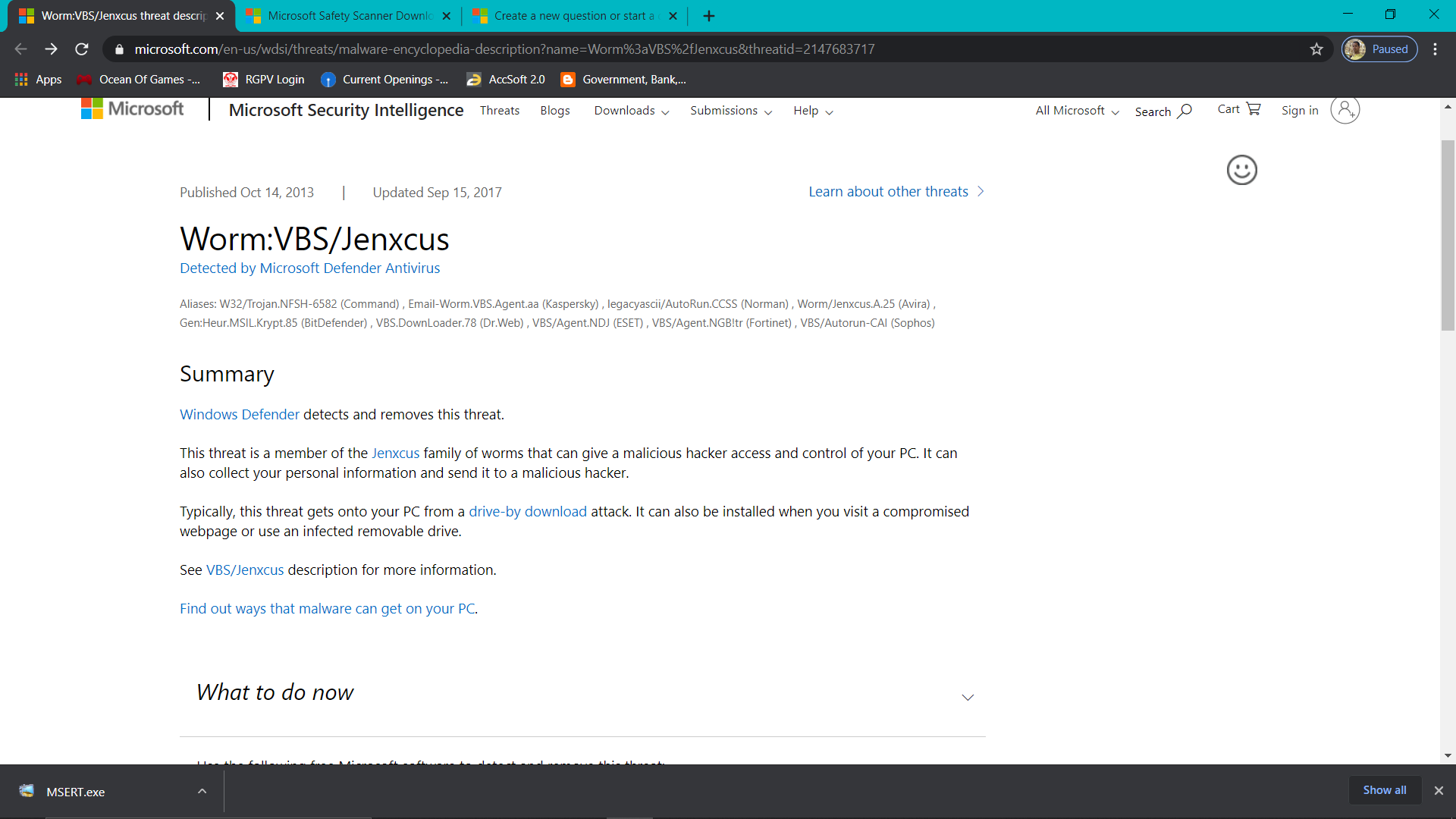Expand MSERT.exe download options arrow
The height and width of the screenshot is (819, 1456).
tap(202, 791)
